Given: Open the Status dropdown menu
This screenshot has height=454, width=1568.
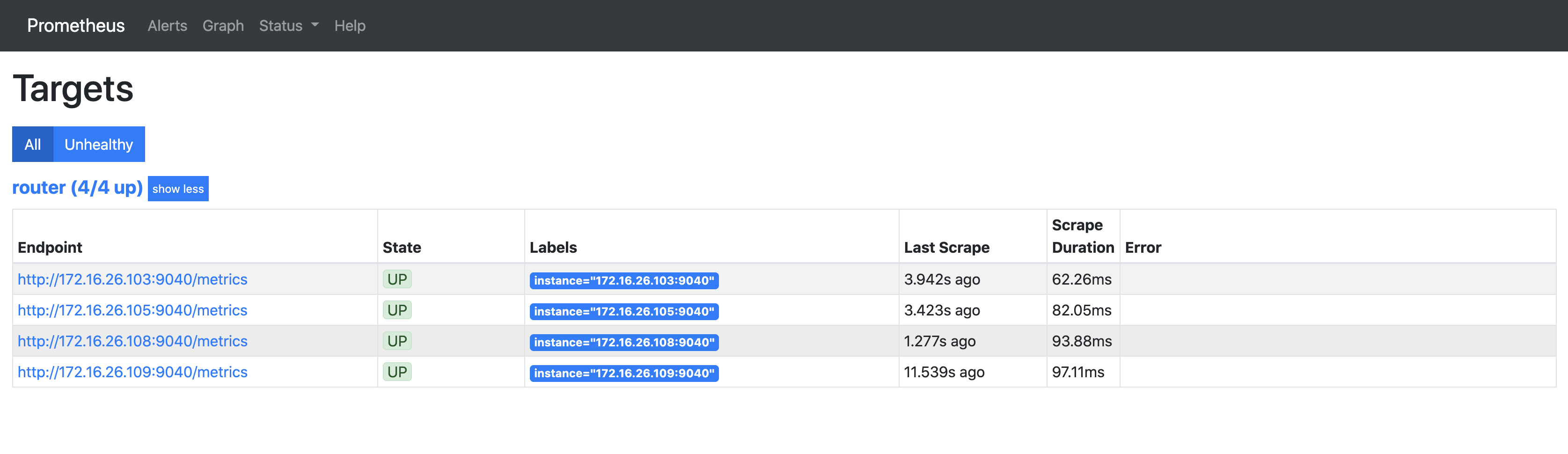Looking at the screenshot, I should (288, 26).
